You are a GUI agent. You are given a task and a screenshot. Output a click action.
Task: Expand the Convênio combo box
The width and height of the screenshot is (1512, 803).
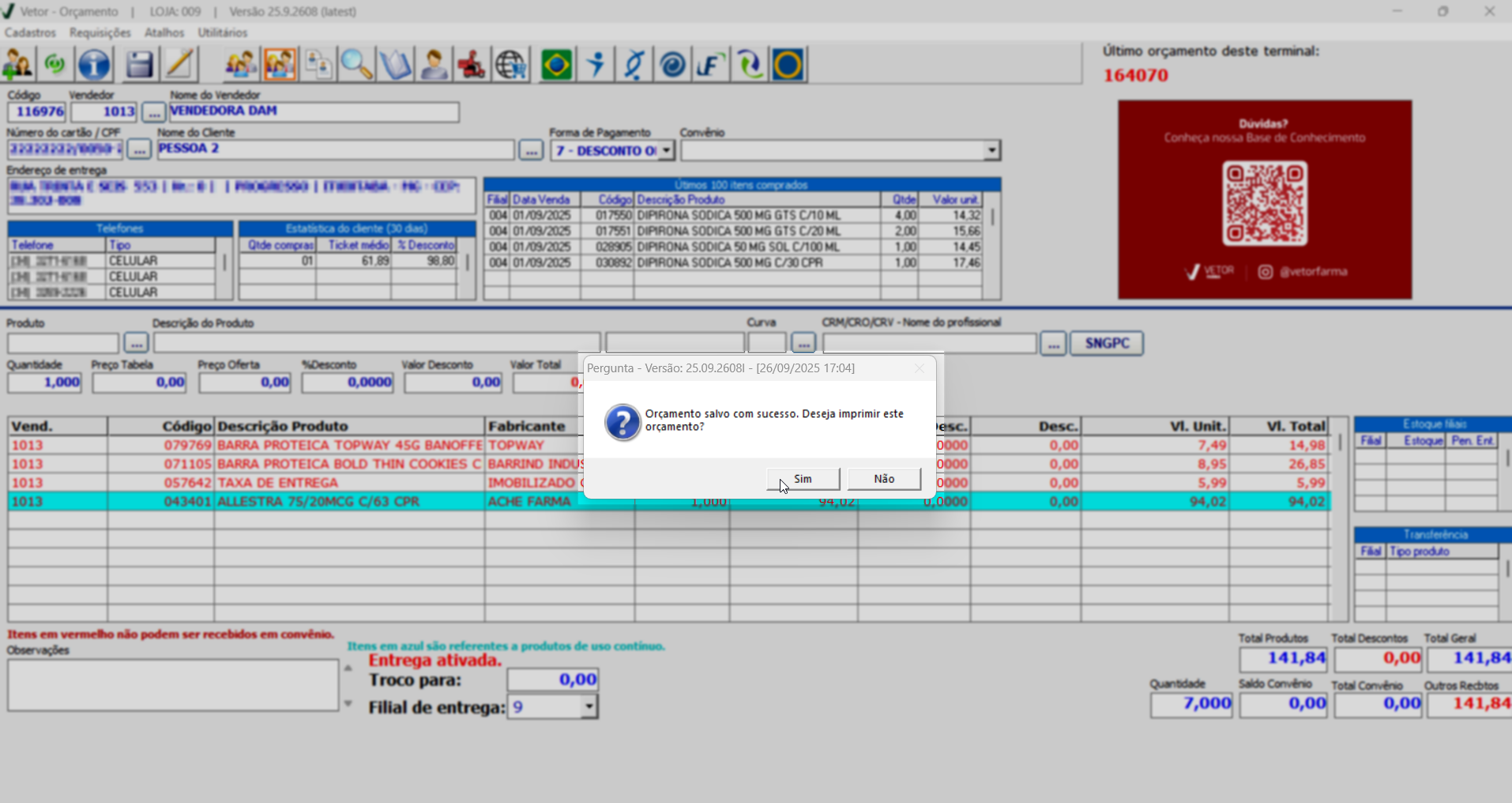(x=991, y=150)
